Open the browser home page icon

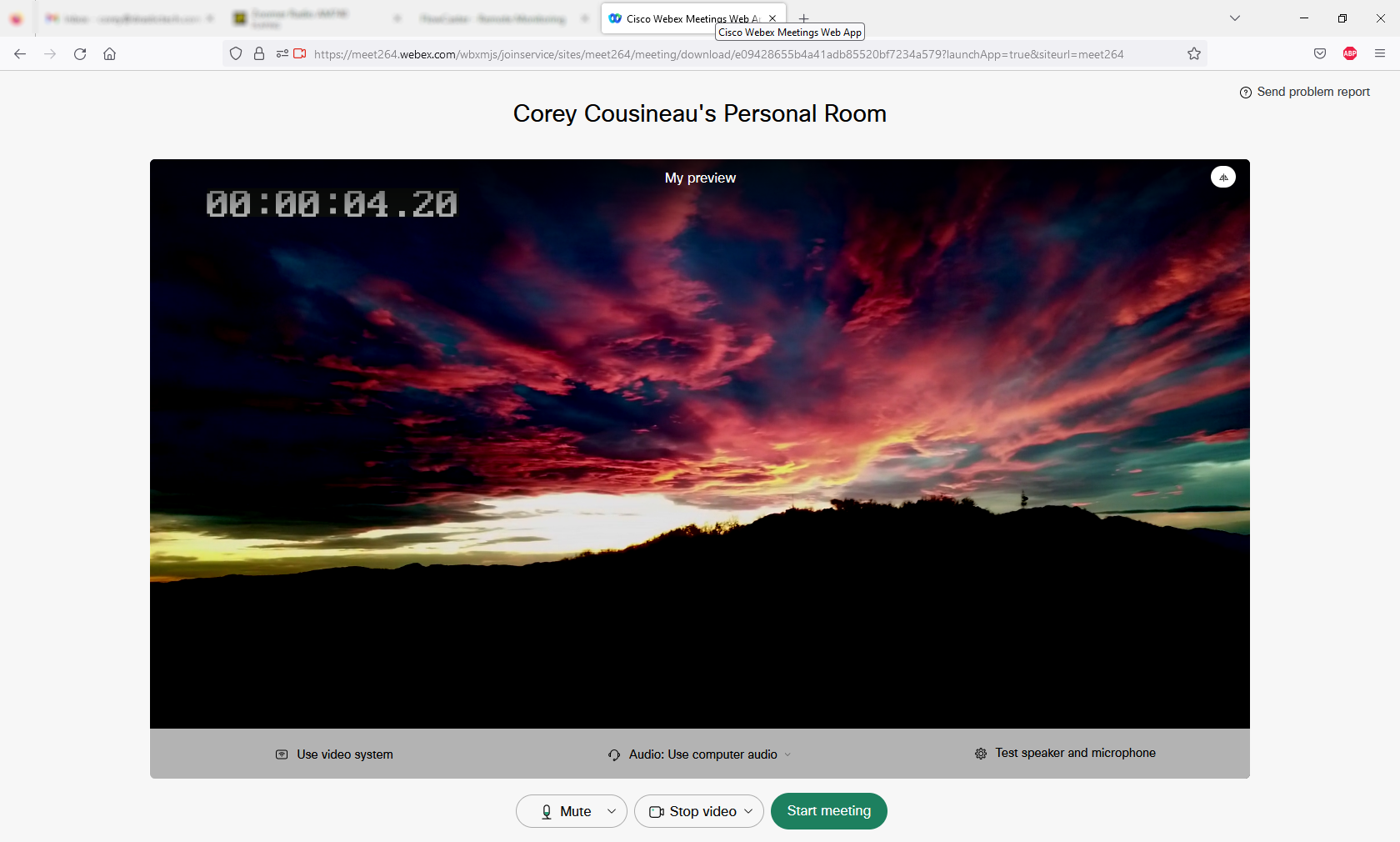click(x=109, y=54)
